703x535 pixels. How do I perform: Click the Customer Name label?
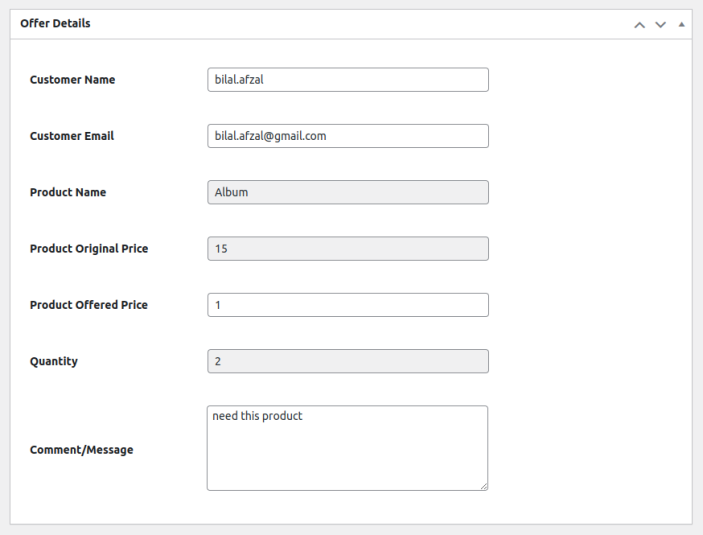pos(72,80)
